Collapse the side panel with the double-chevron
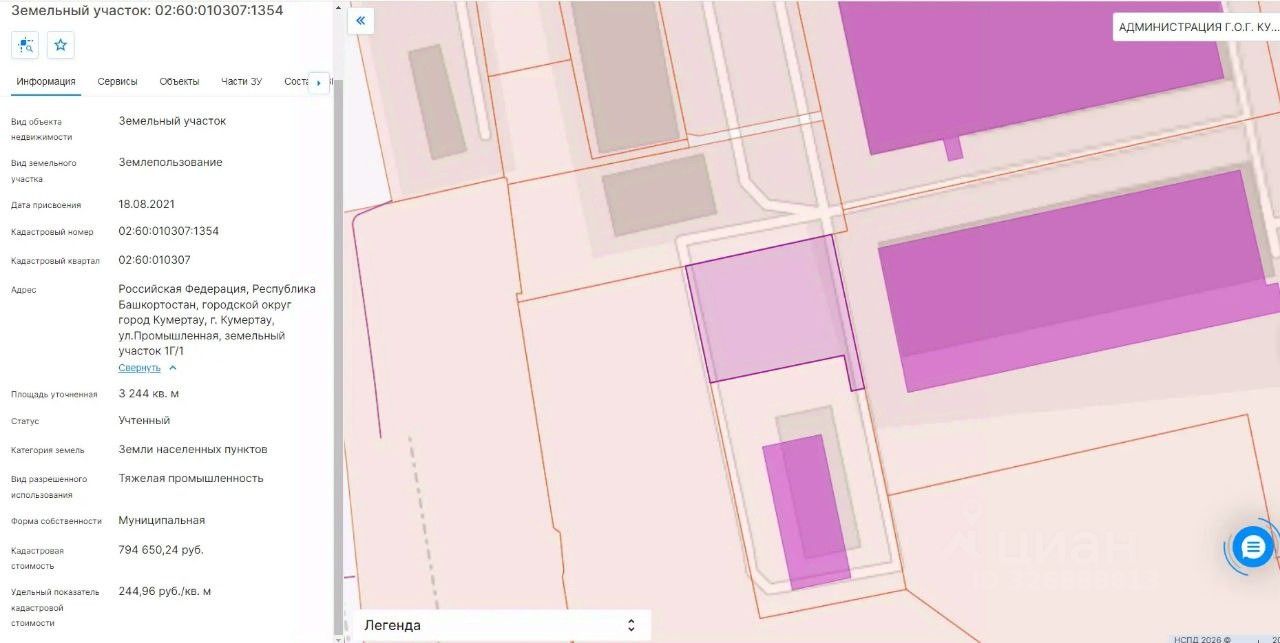 click(x=360, y=20)
